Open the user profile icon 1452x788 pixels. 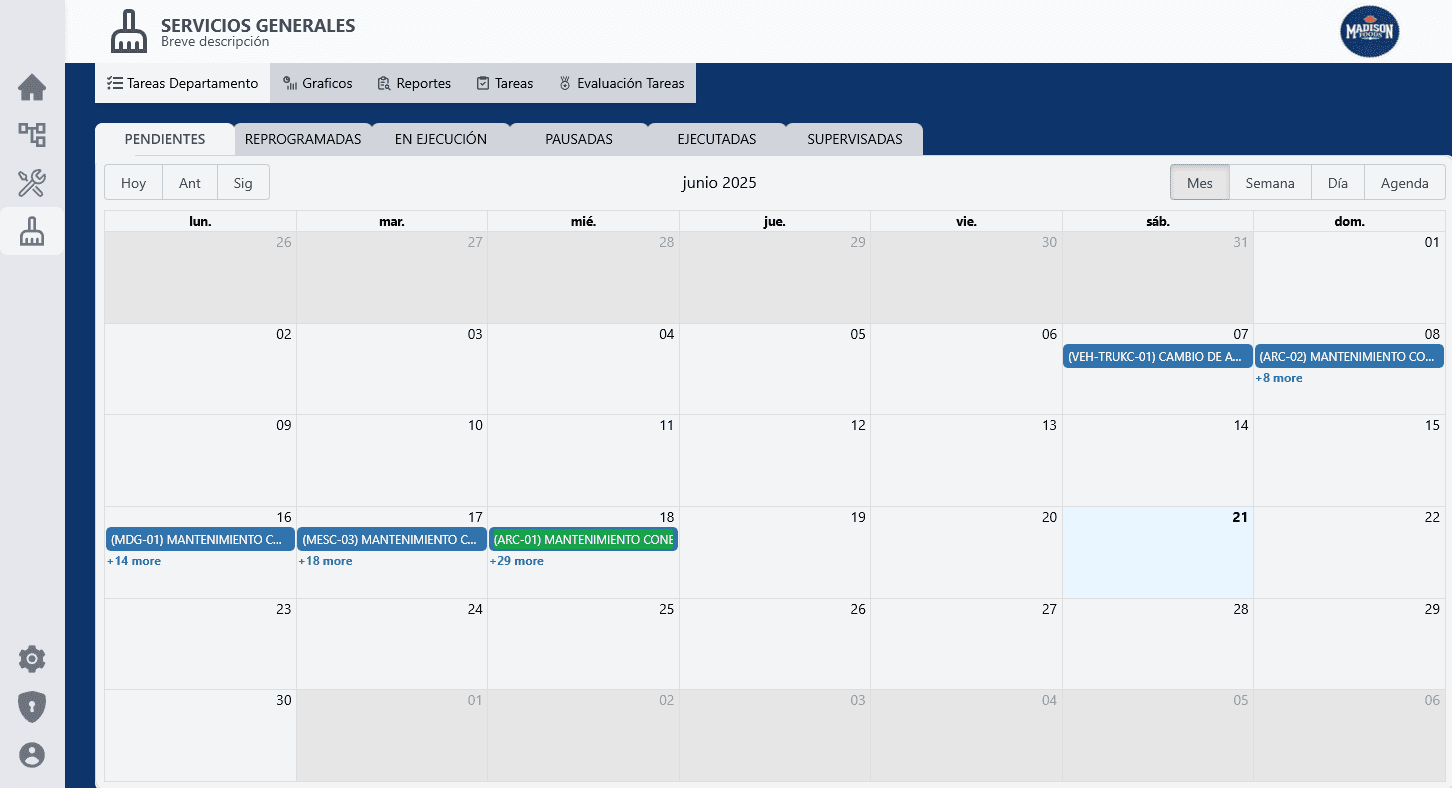[x=32, y=755]
